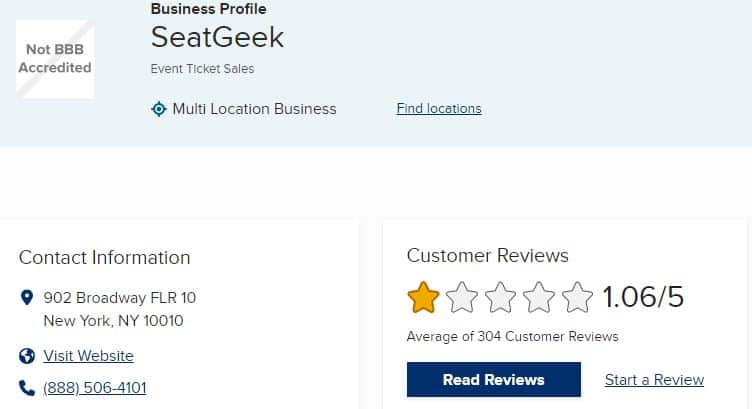Click the Multi Location Business label
The height and width of the screenshot is (409, 752).
[x=254, y=109]
